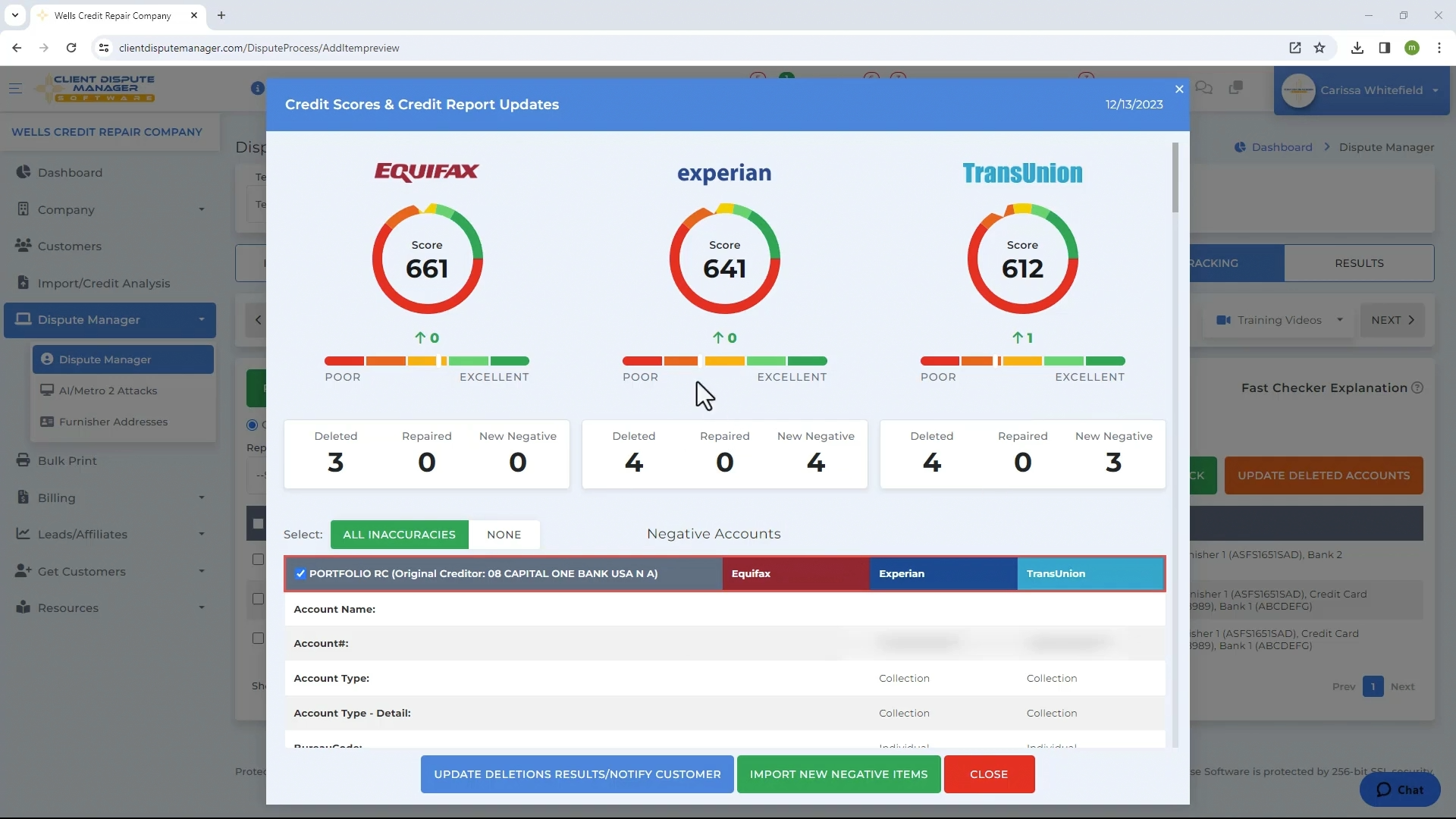Click the TransUnion score gauge 612

pos(1022,259)
